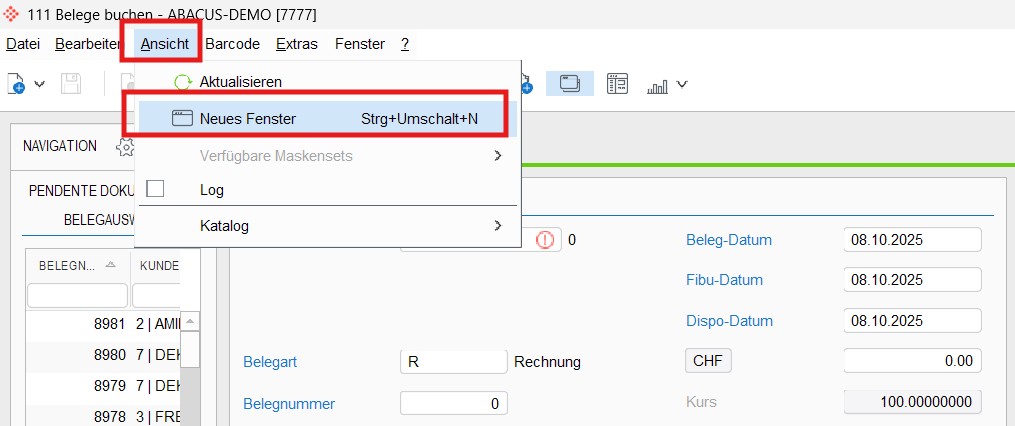Select Neues Fenster menu entry

[328, 119]
